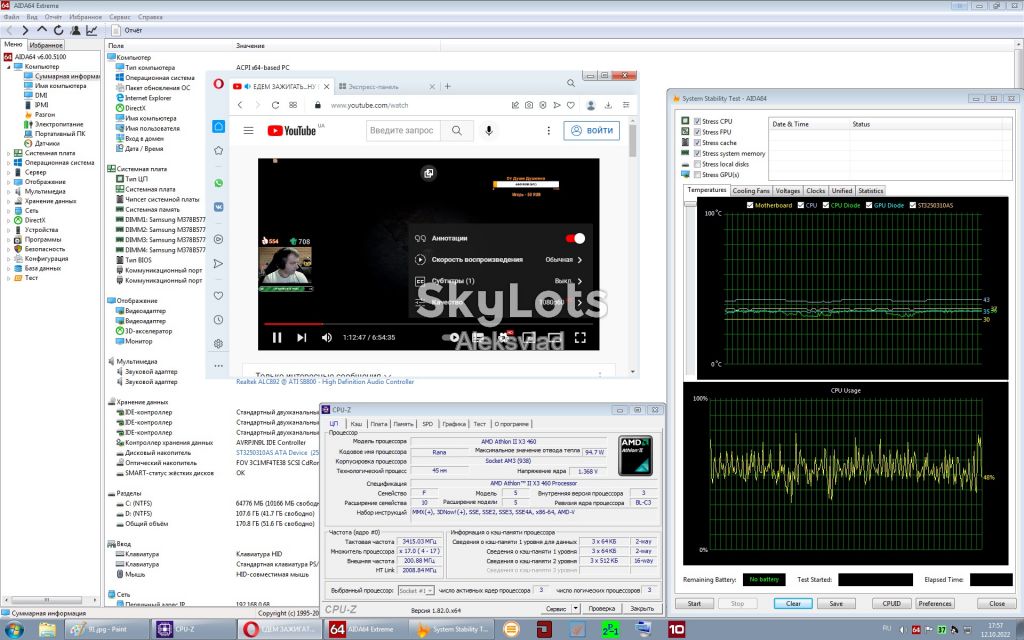Click YouTube search magnifier button
Viewport: 1024px width, 640px height.
click(x=456, y=131)
